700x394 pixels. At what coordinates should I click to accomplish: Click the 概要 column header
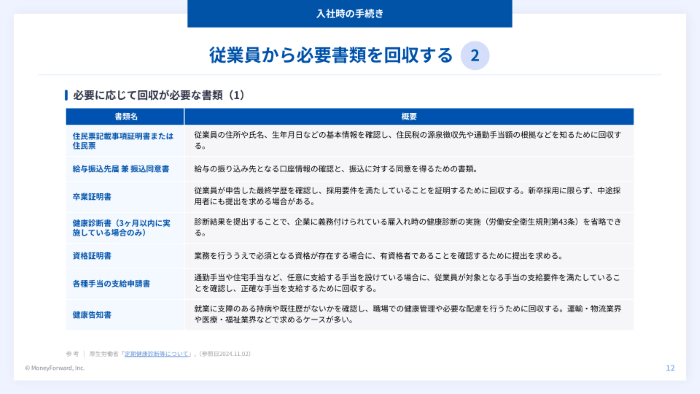click(x=409, y=116)
